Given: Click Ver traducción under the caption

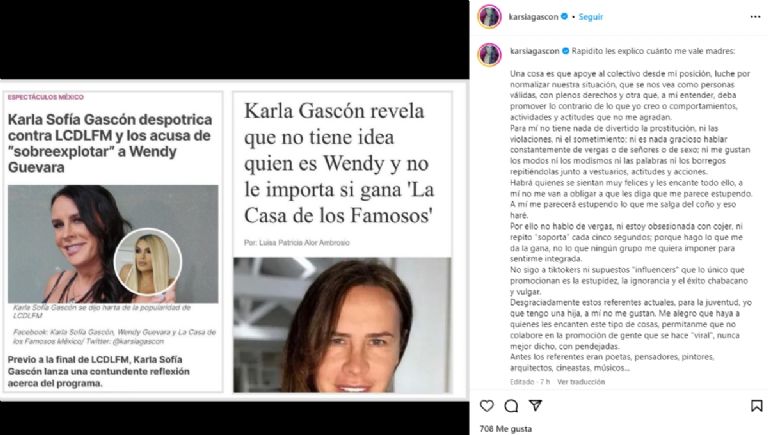Looking at the screenshot, I should (581, 382).
